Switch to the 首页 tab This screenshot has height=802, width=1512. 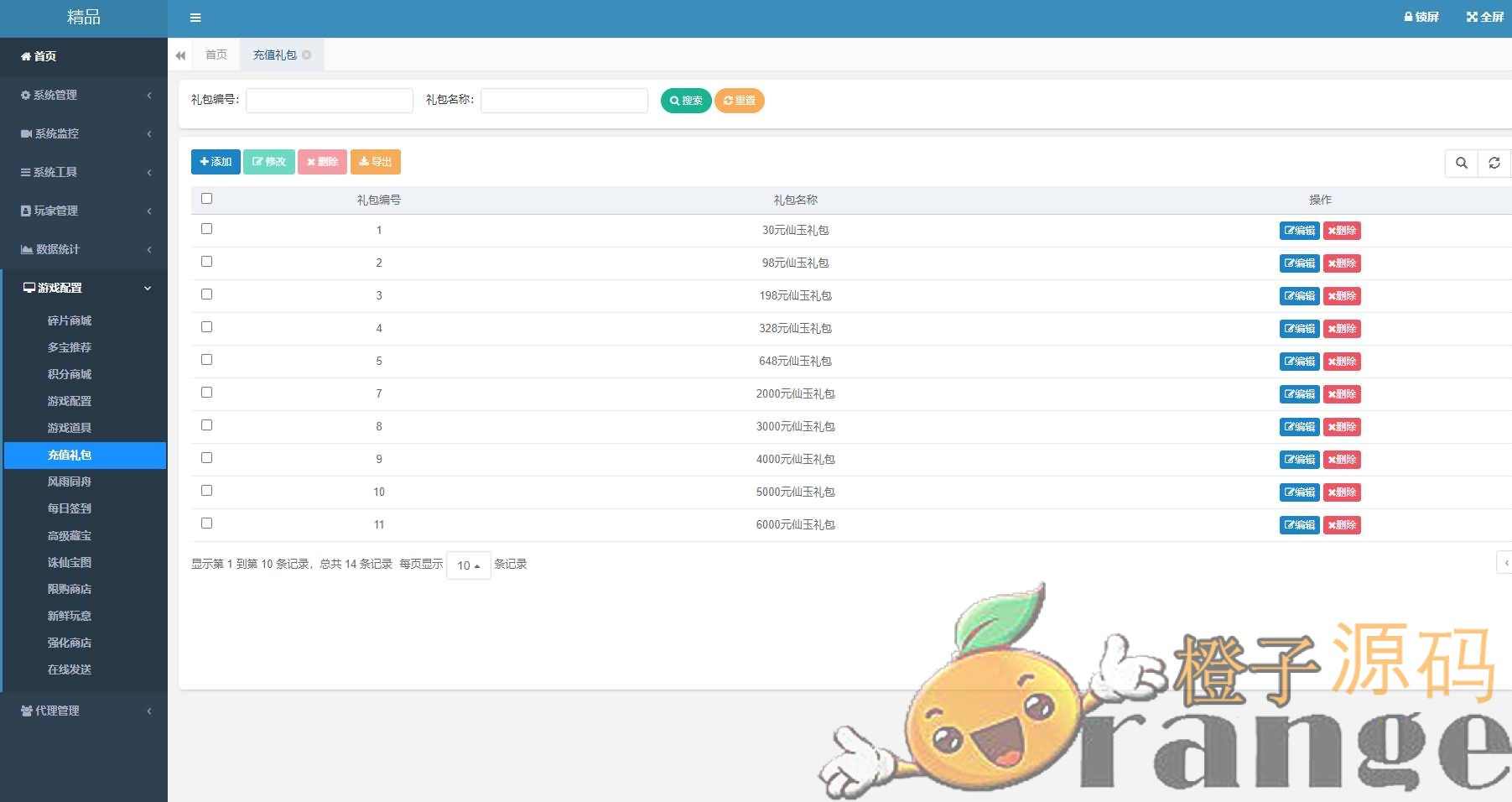pyautogui.click(x=216, y=55)
